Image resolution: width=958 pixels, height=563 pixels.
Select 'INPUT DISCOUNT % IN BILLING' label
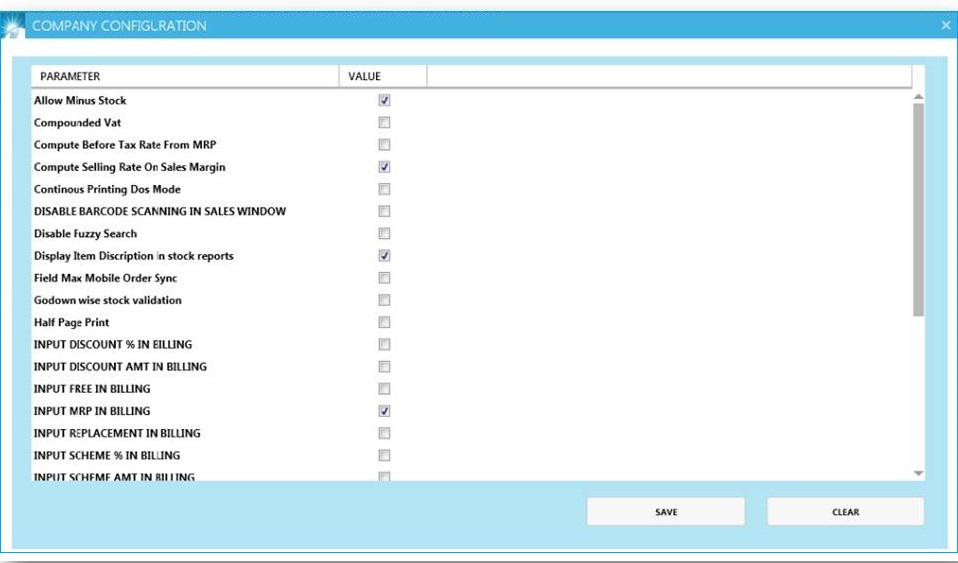113,345
